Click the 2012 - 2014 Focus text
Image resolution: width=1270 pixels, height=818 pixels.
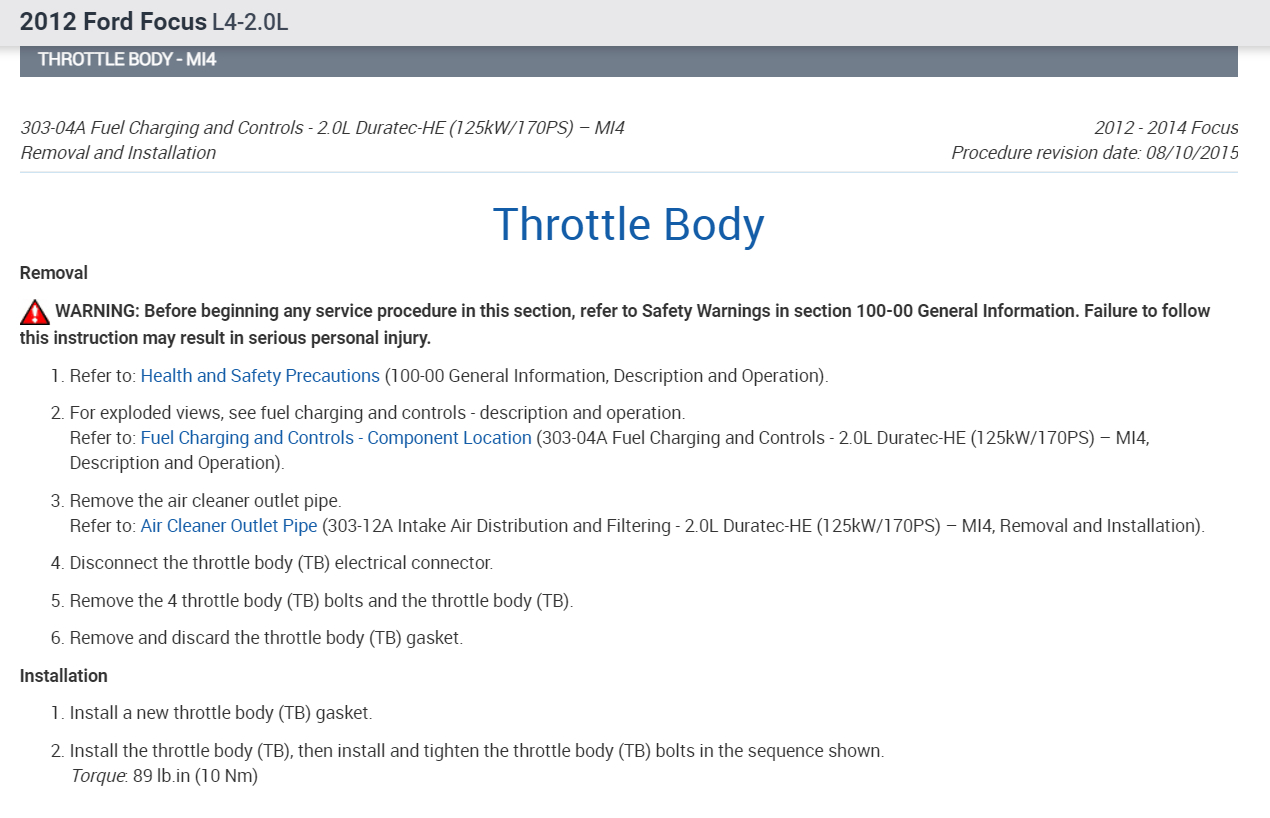coord(1166,128)
